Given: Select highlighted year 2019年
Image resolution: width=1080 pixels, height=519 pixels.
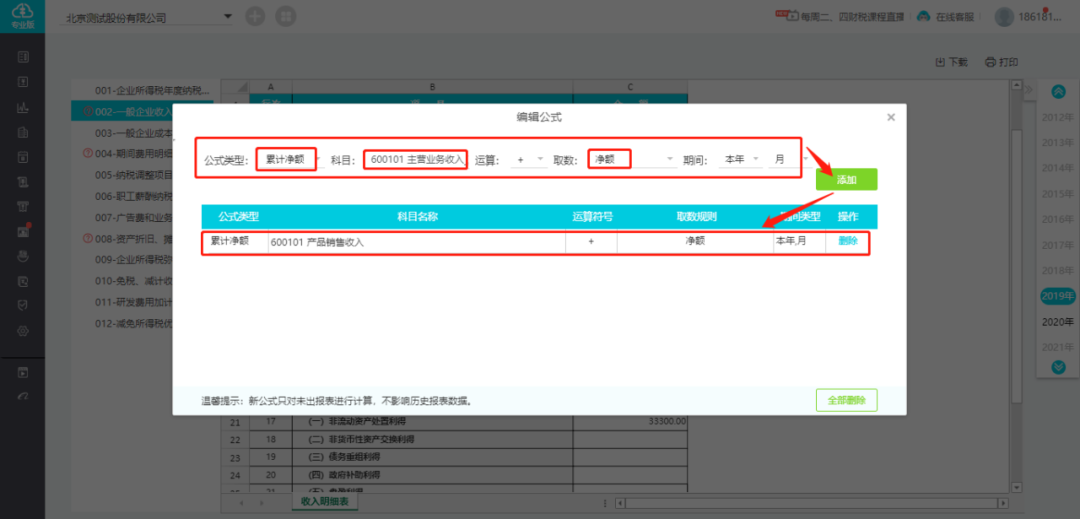Looking at the screenshot, I should 1058,297.
